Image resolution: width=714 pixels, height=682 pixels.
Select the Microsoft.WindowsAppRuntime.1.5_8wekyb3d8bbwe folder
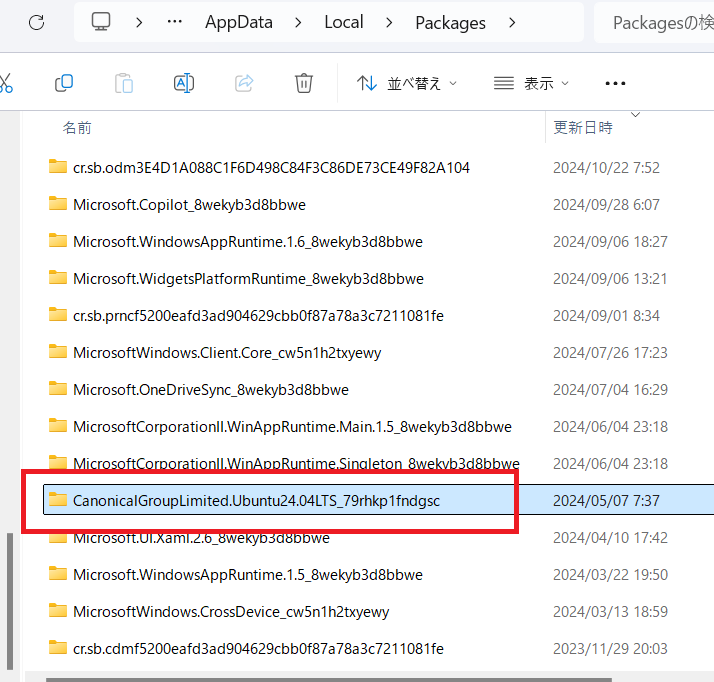click(248, 575)
